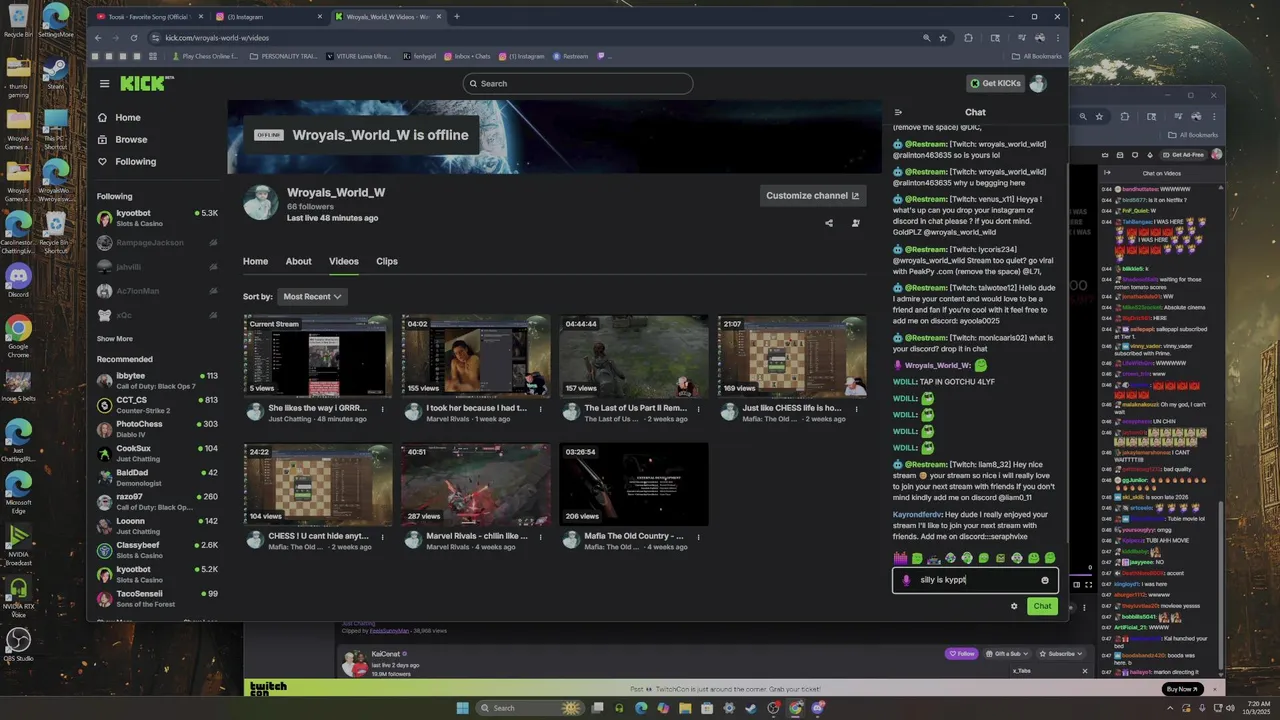
Task: Send message with green Chat button
Action: click(x=1042, y=606)
